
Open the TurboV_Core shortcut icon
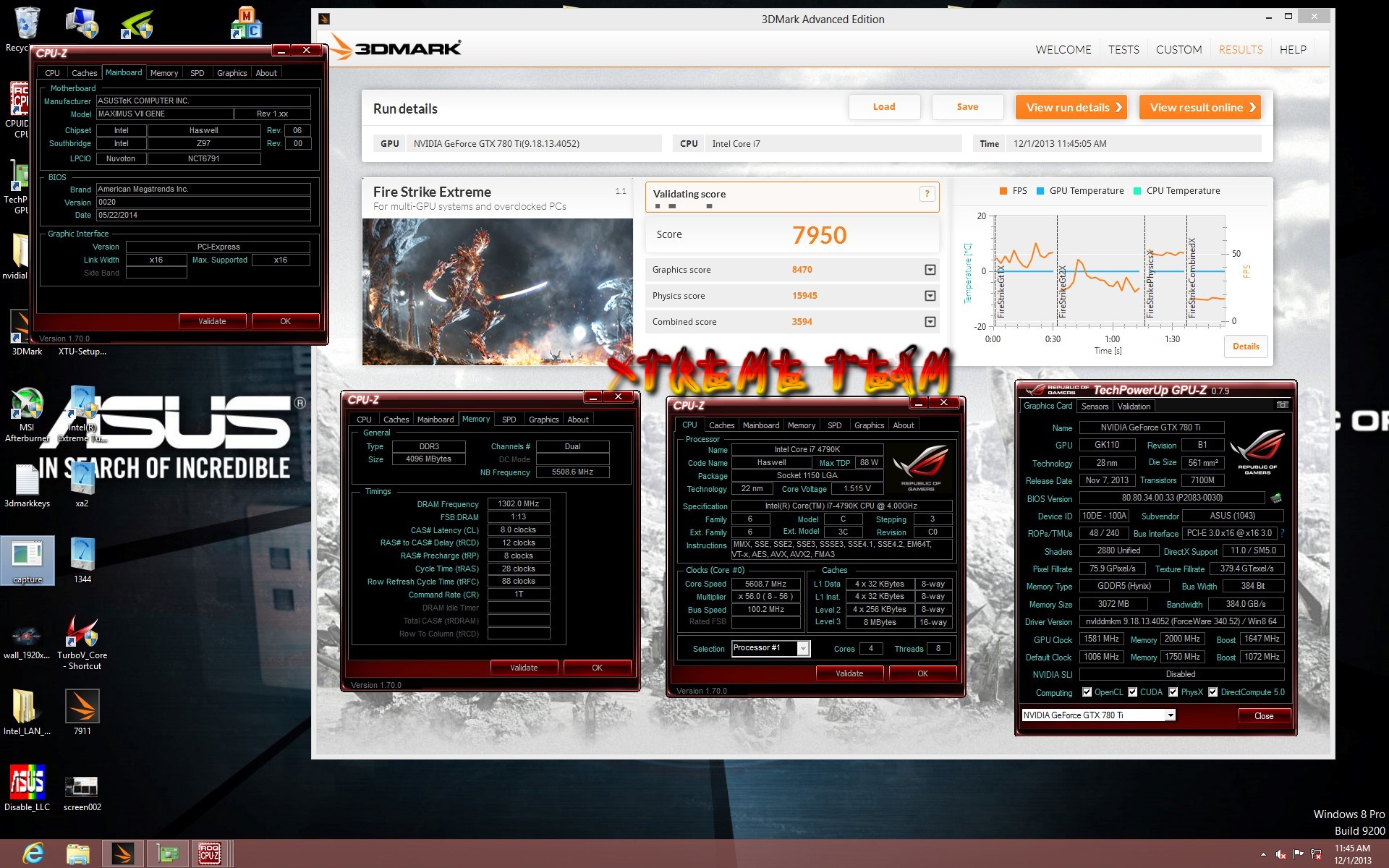(x=82, y=642)
